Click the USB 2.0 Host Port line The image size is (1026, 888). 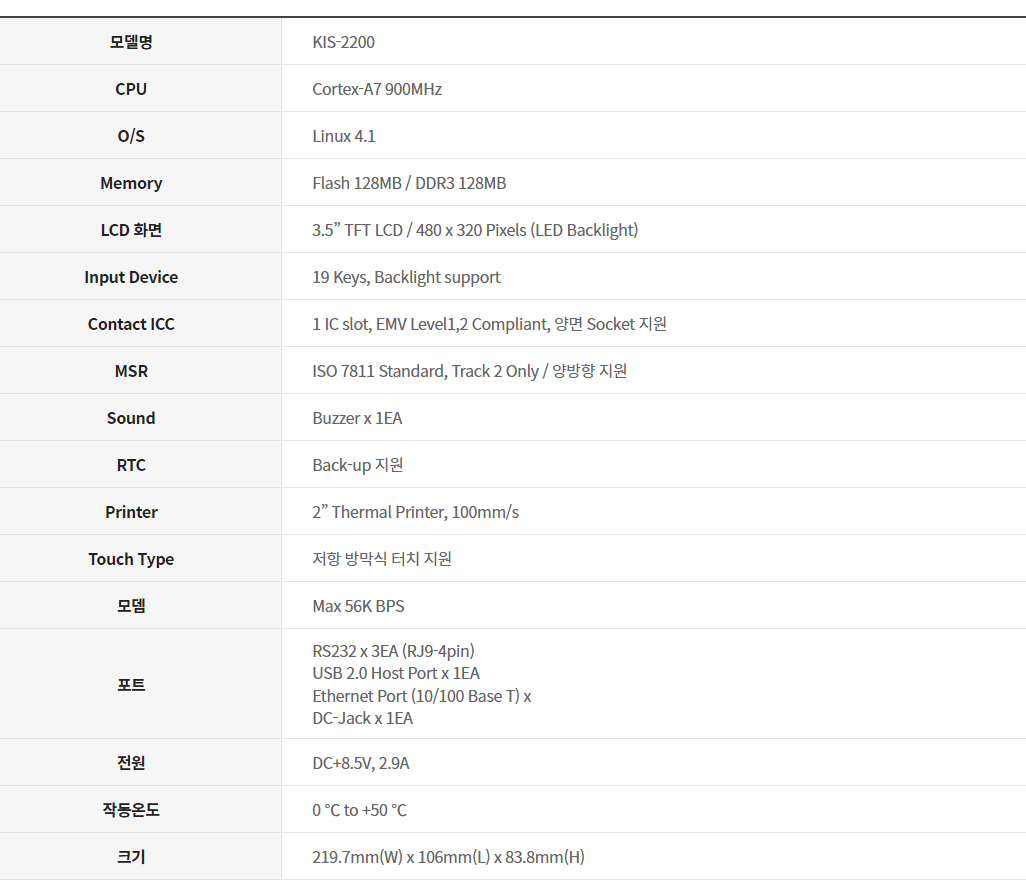tap(396, 673)
